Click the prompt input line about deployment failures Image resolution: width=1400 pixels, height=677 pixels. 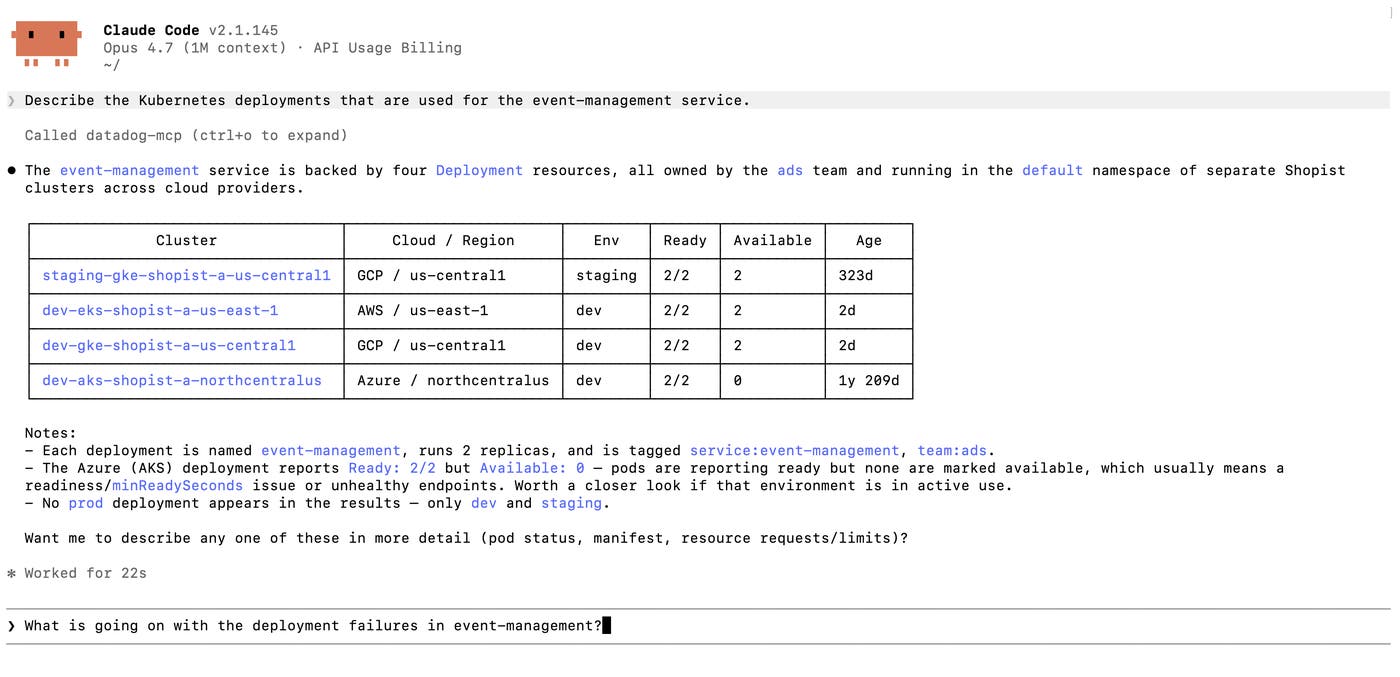point(698,626)
